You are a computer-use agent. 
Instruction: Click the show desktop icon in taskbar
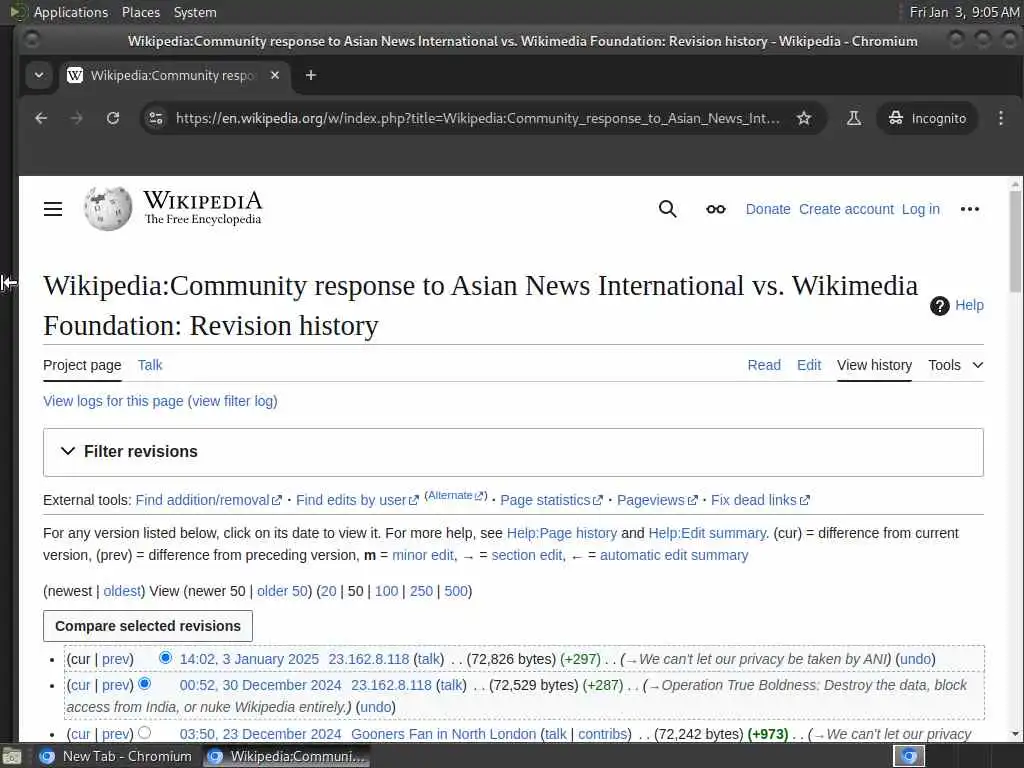(x=11, y=757)
